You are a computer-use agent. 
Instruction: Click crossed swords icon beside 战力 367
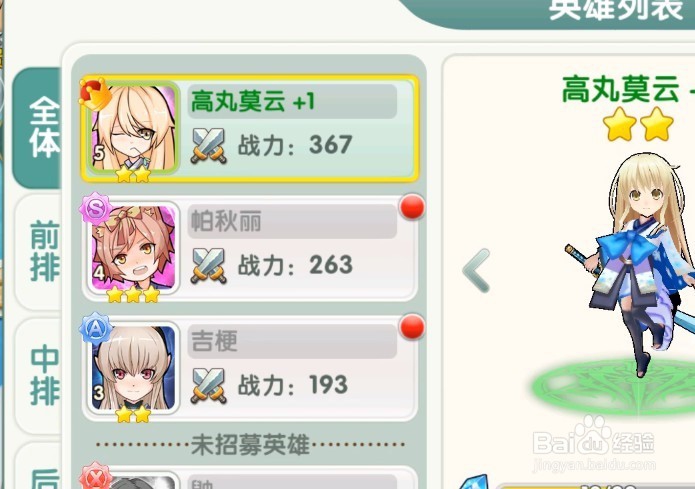tap(208, 145)
